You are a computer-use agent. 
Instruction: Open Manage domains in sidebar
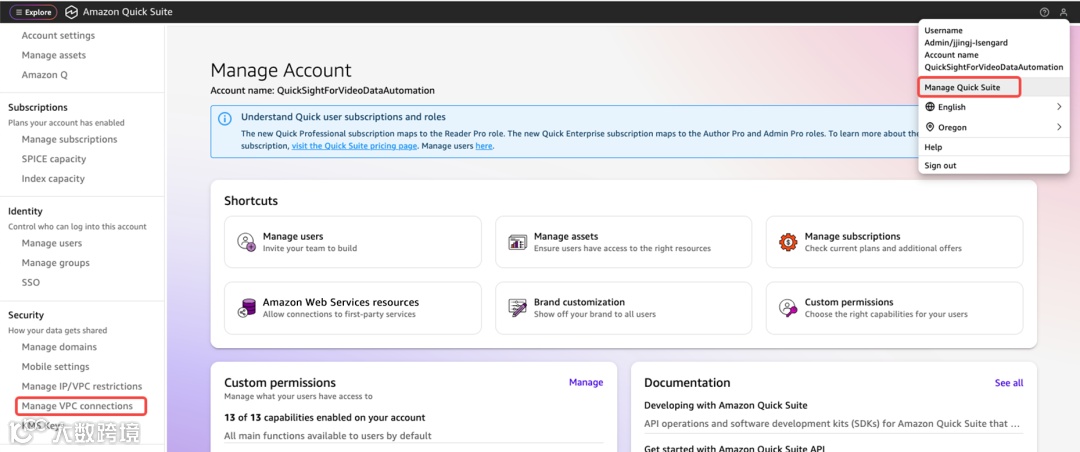tap(59, 347)
